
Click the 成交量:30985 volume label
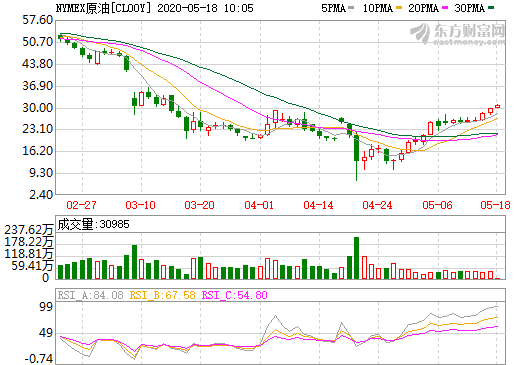tap(93, 224)
